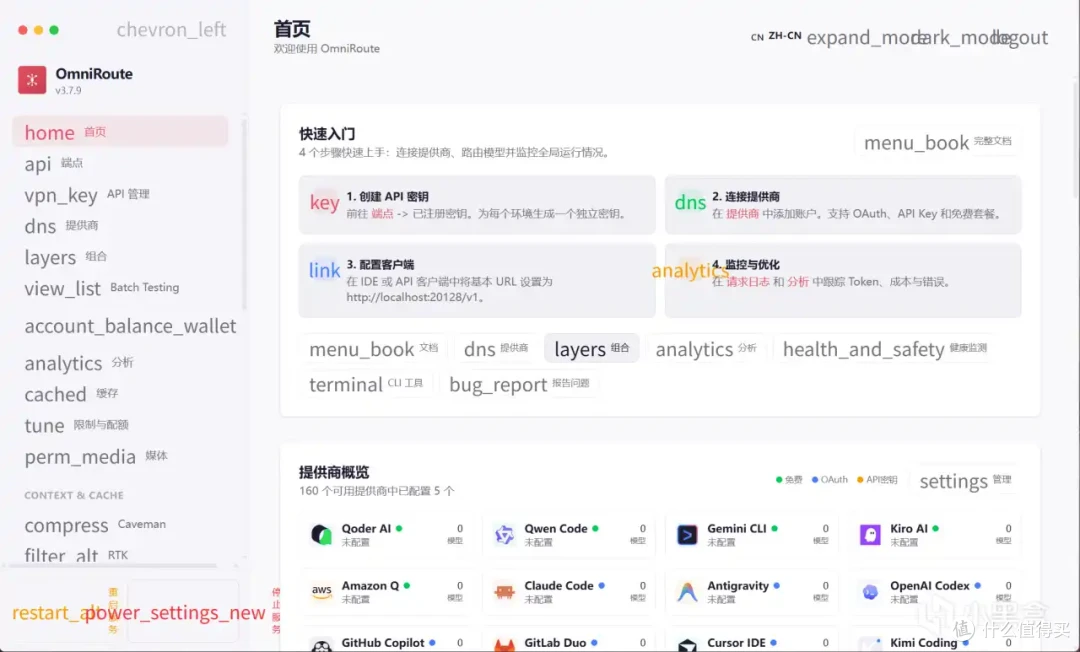Click dns 提供商 quick link chip
Image resolution: width=1080 pixels, height=652 pixels.
[496, 348]
